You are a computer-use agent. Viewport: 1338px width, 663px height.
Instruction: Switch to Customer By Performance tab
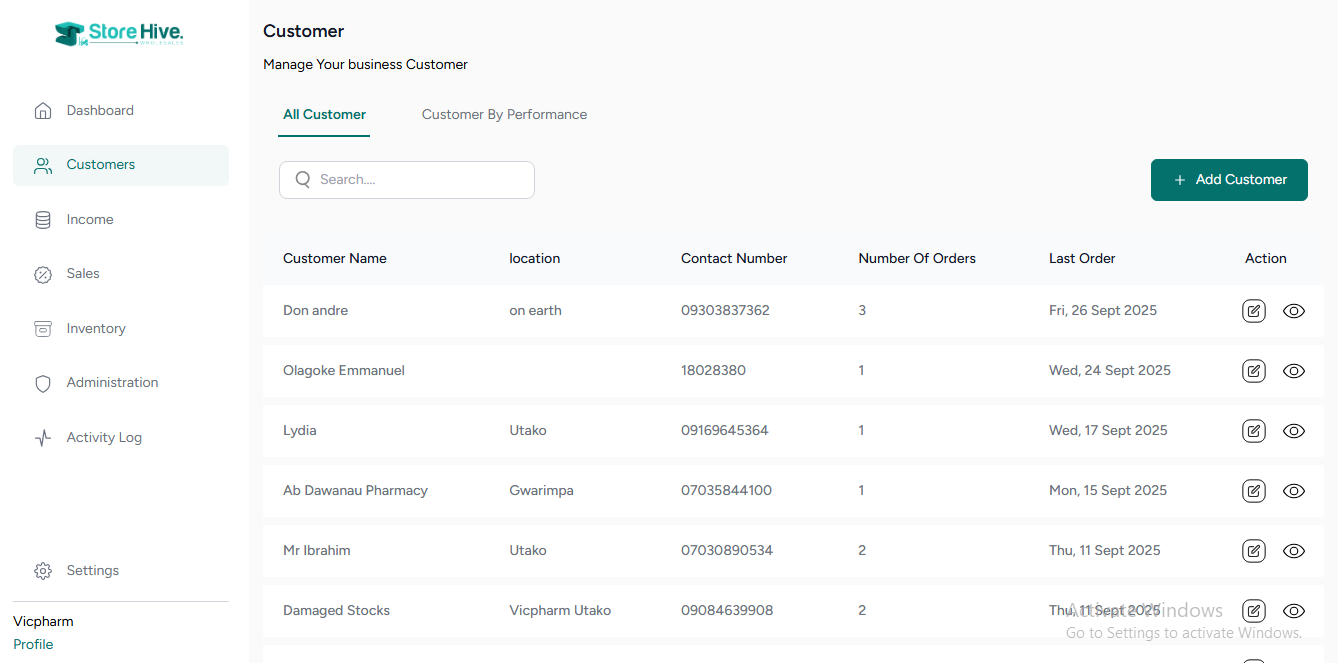(504, 115)
